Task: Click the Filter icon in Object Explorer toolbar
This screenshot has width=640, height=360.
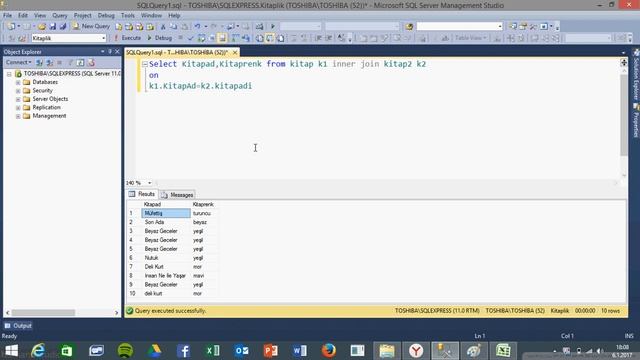Action: 70,62
